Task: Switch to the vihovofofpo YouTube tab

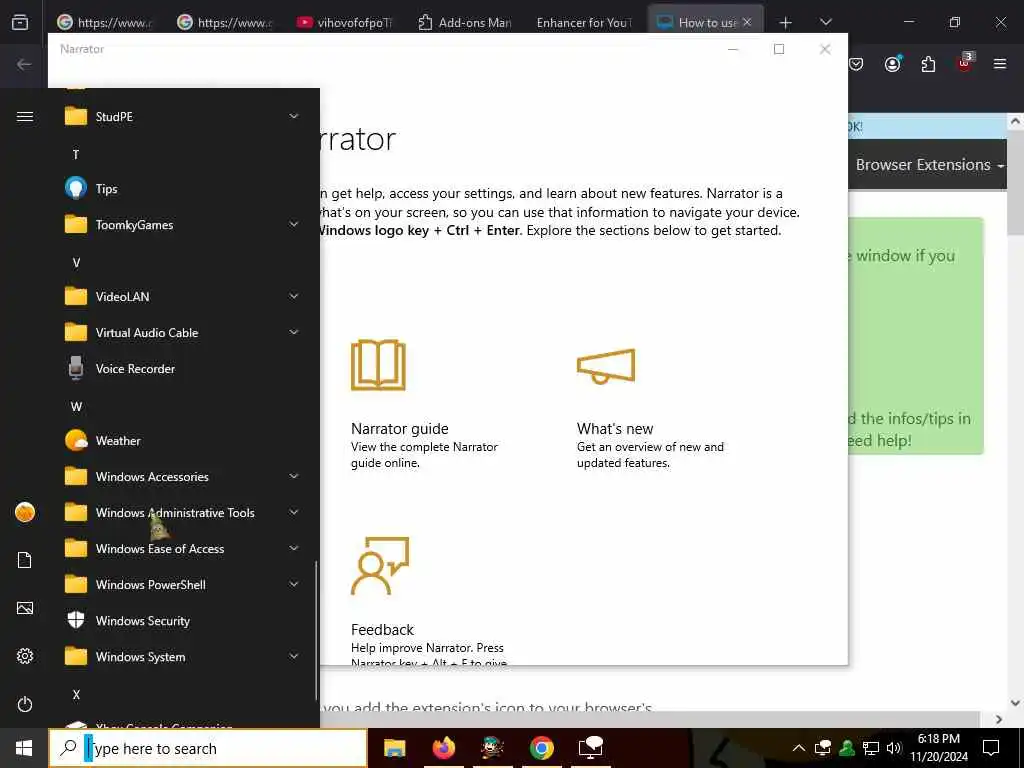Action: point(344,22)
